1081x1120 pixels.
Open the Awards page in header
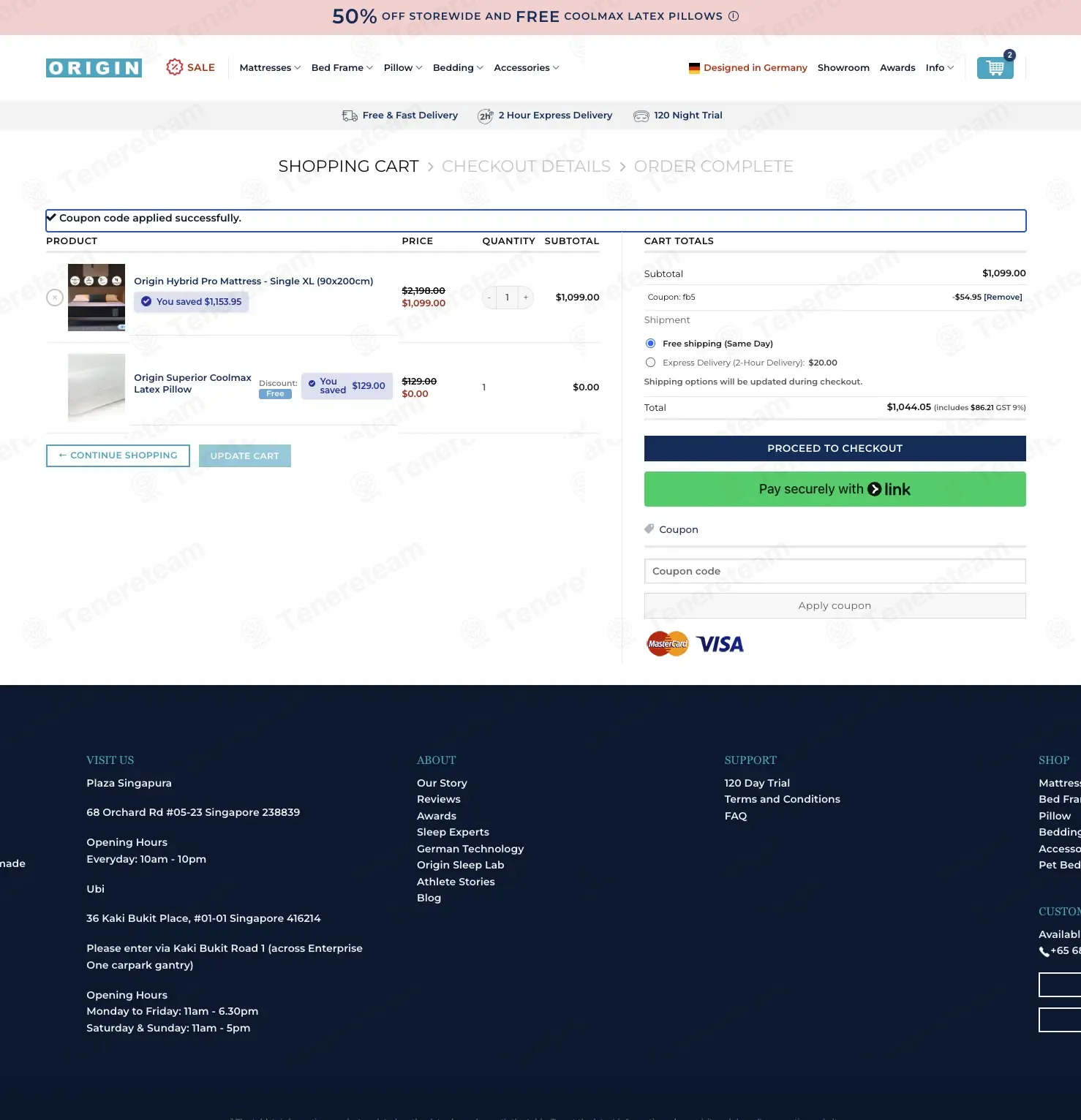897,68
